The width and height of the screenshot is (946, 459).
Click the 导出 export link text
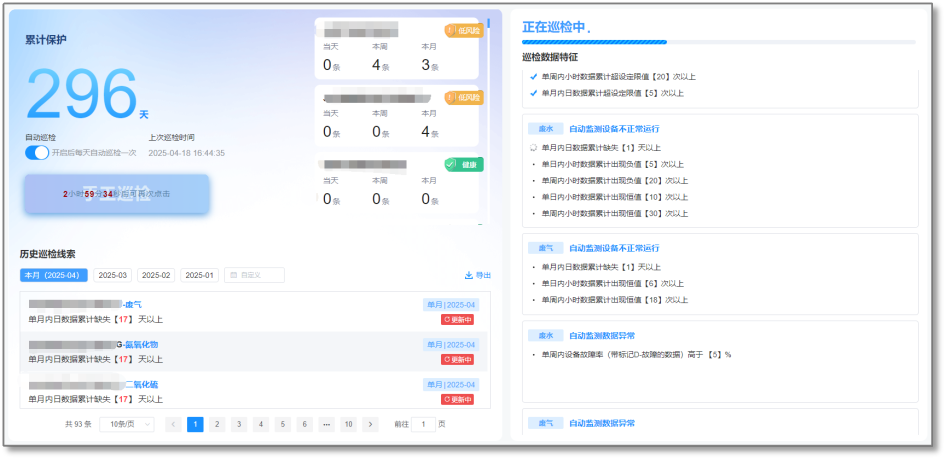(483, 275)
